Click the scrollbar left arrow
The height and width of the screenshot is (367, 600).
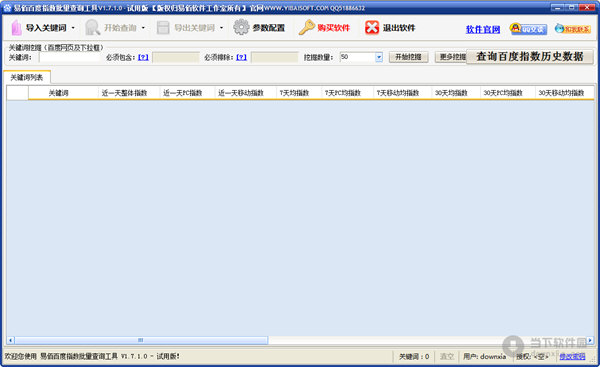pos(10,340)
